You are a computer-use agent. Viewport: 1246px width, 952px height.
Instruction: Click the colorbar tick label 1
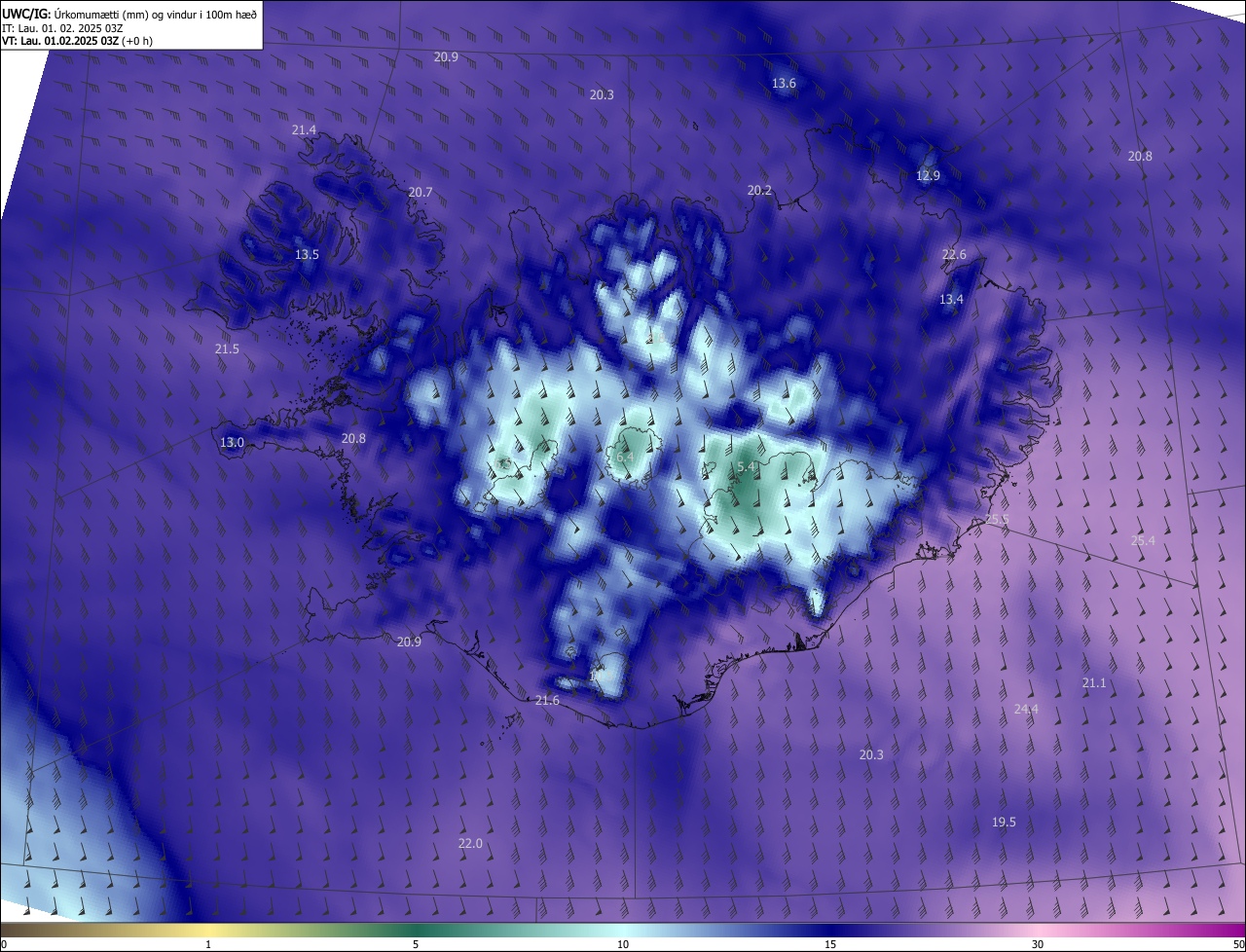[x=208, y=944]
